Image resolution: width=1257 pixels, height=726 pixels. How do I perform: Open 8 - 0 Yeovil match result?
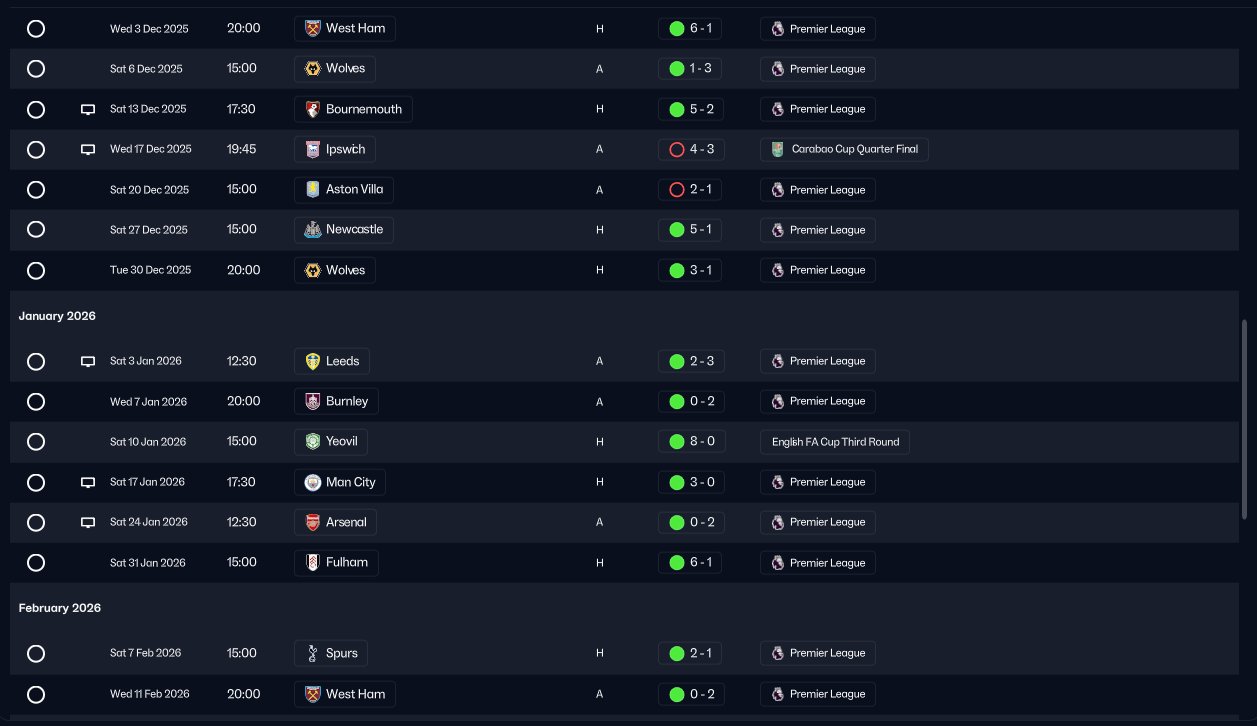tap(690, 442)
